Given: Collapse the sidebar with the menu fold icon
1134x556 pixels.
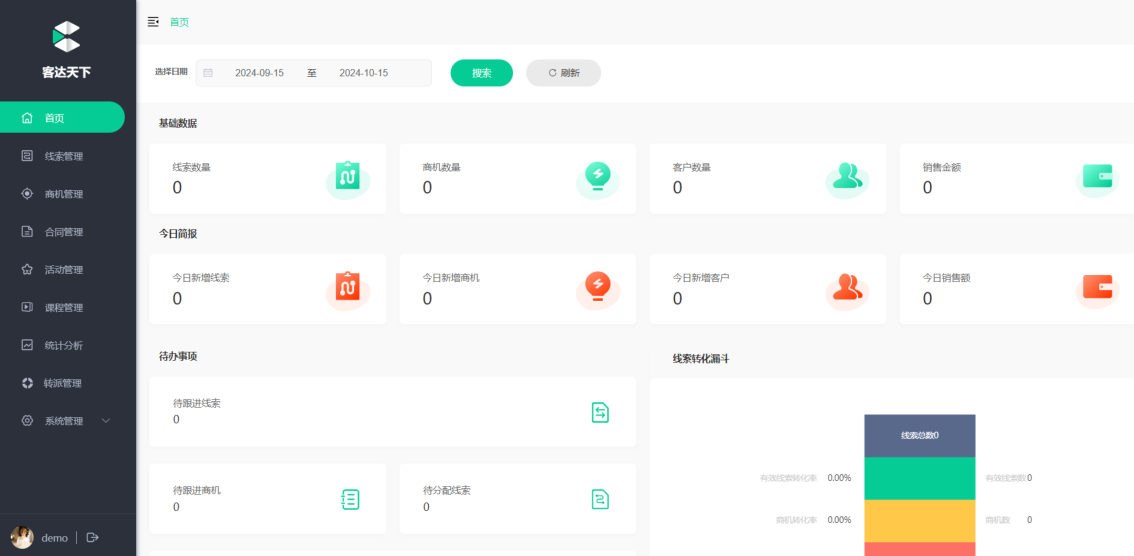Looking at the screenshot, I should 153,22.
